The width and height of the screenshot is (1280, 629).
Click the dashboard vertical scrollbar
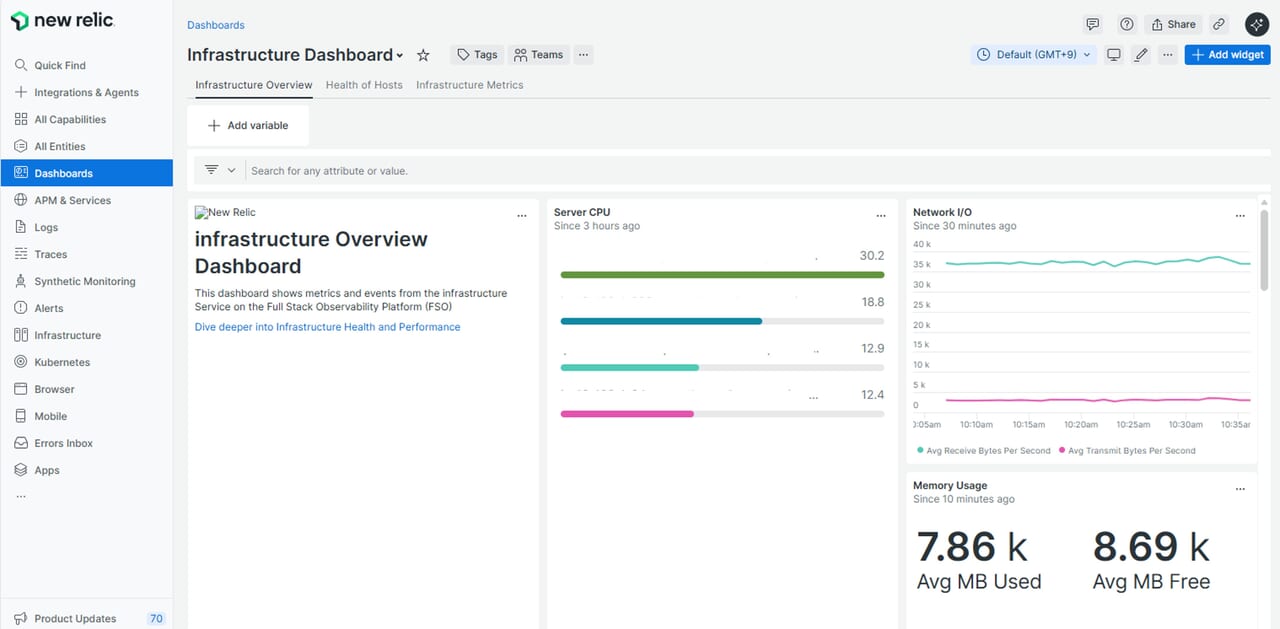(x=1264, y=250)
